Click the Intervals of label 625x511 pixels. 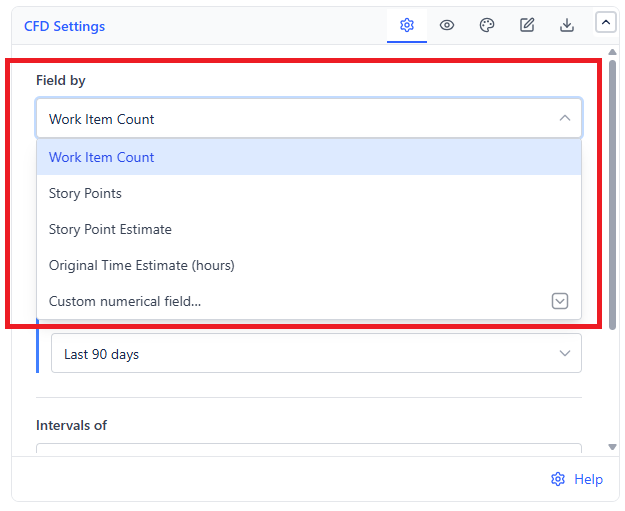[x=71, y=425]
